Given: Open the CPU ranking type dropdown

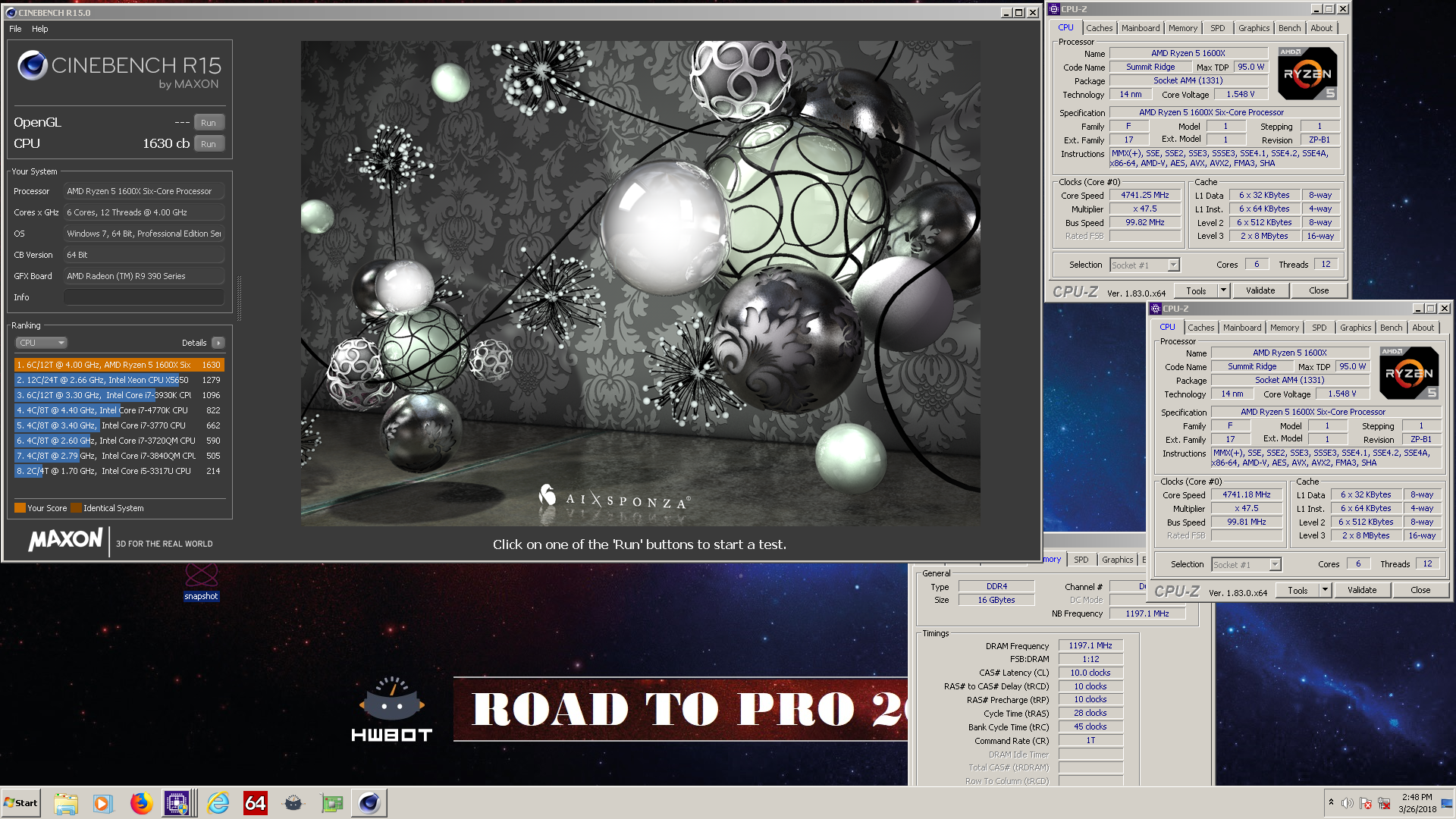Looking at the screenshot, I should [x=41, y=343].
